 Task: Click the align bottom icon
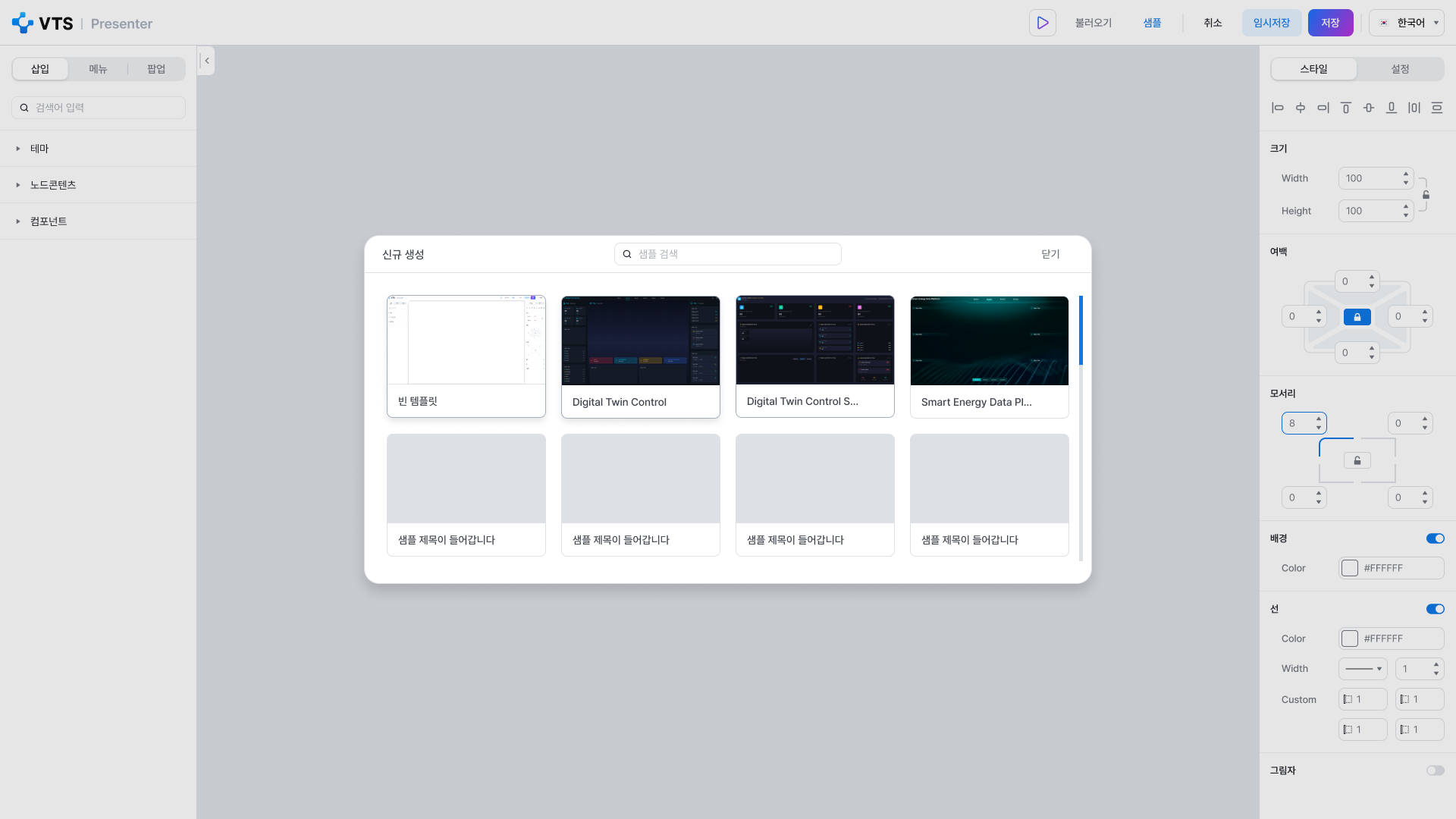[1392, 108]
